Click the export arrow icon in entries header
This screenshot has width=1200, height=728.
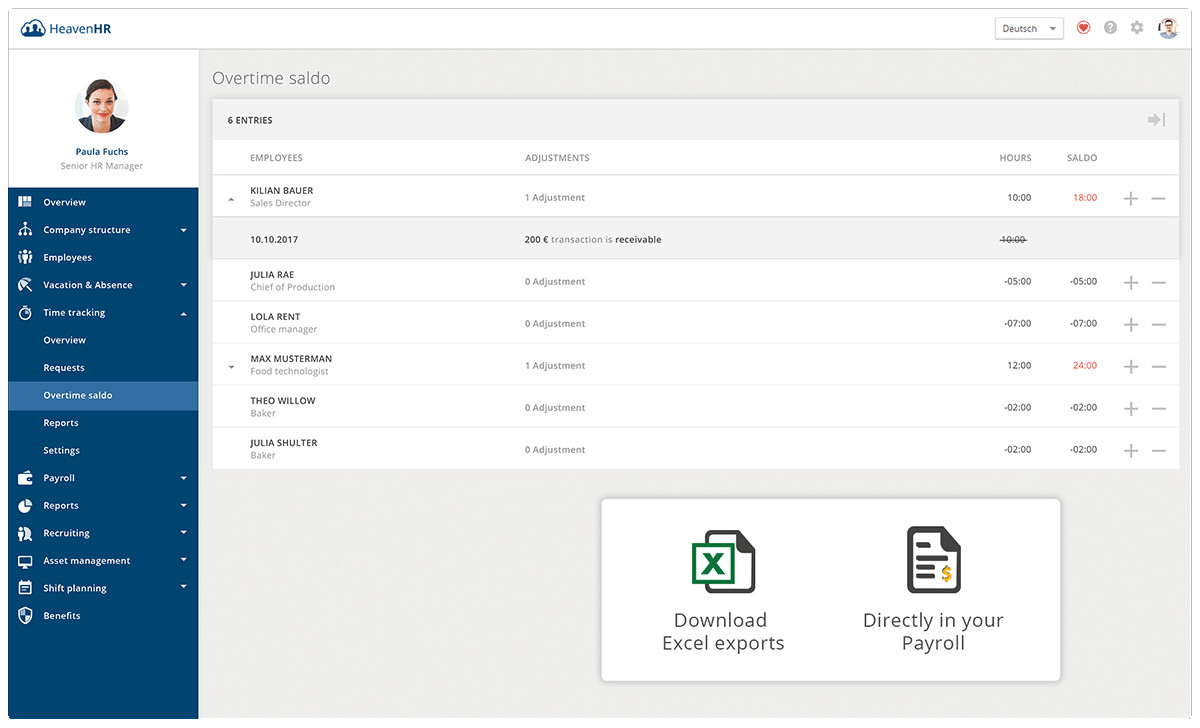[x=1156, y=120]
